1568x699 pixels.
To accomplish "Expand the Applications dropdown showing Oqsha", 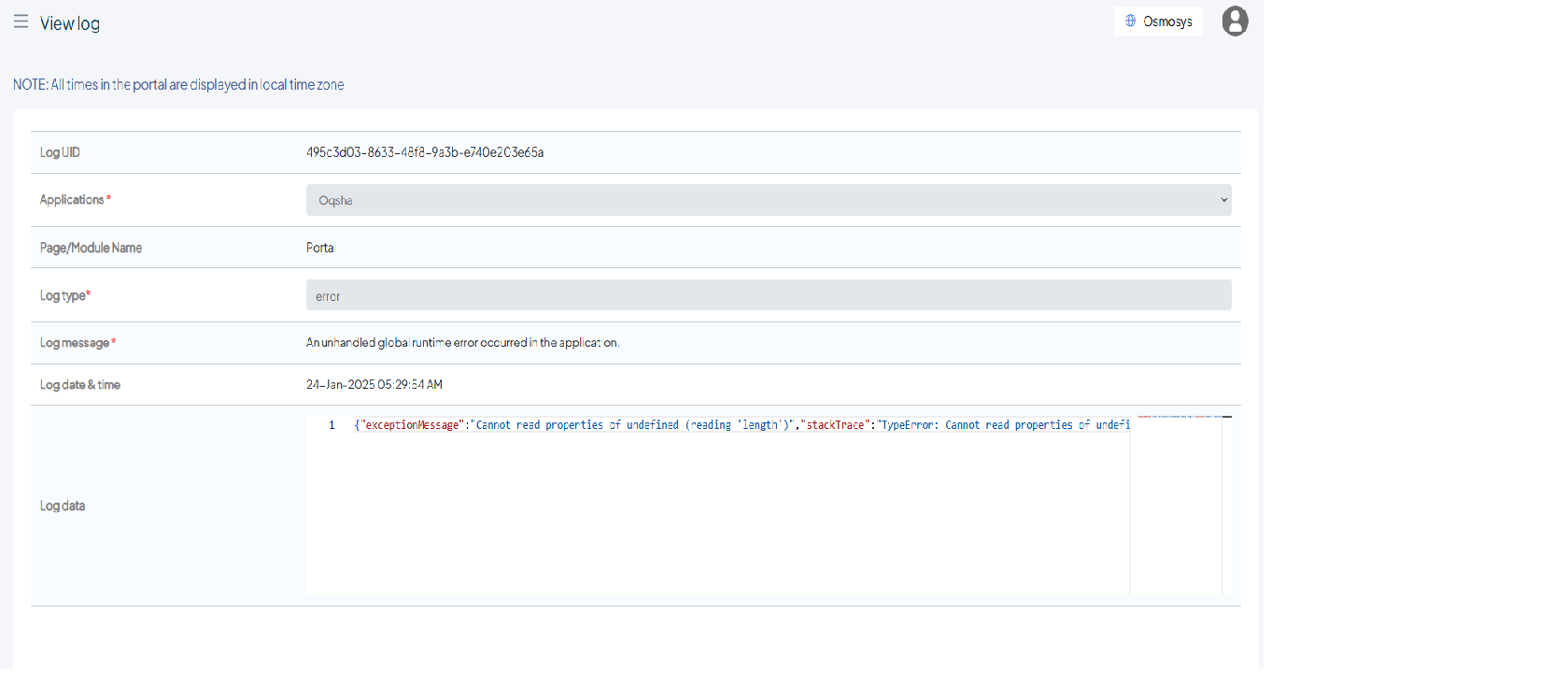I will pyautogui.click(x=766, y=200).
